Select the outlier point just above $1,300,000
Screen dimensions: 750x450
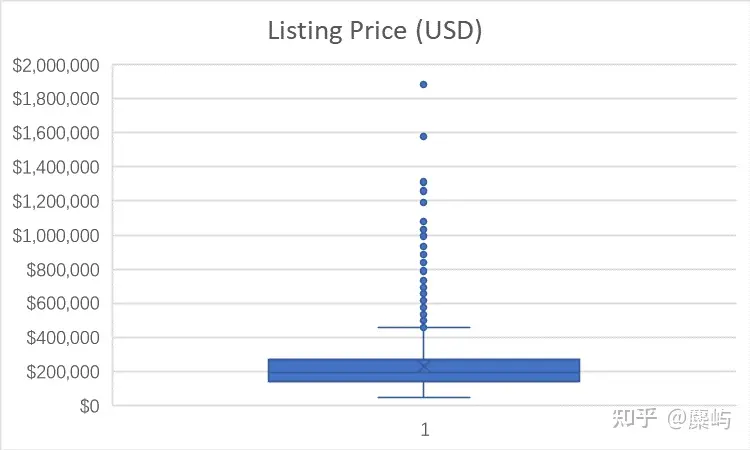(x=423, y=182)
